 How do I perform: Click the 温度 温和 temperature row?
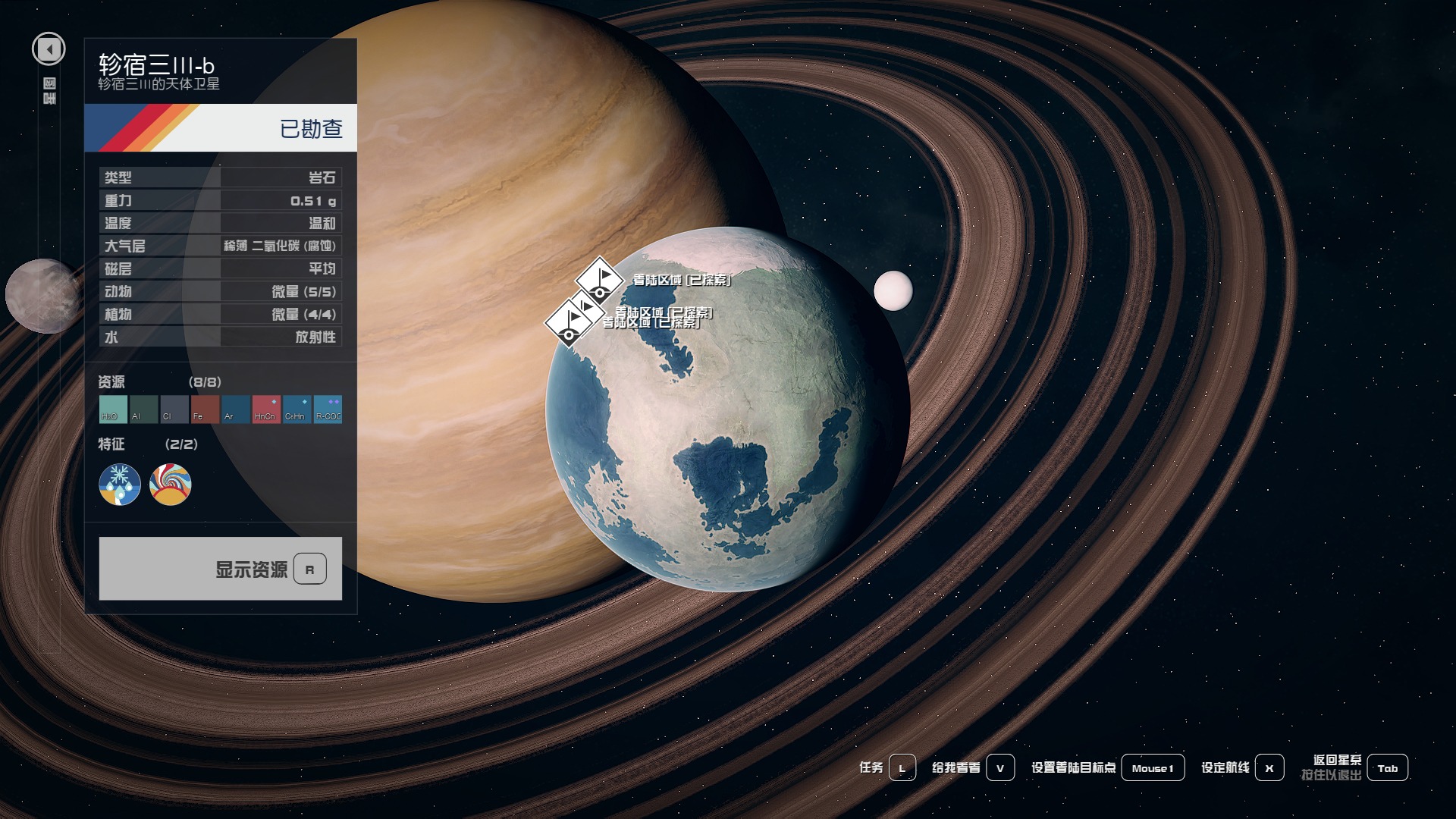(221, 223)
